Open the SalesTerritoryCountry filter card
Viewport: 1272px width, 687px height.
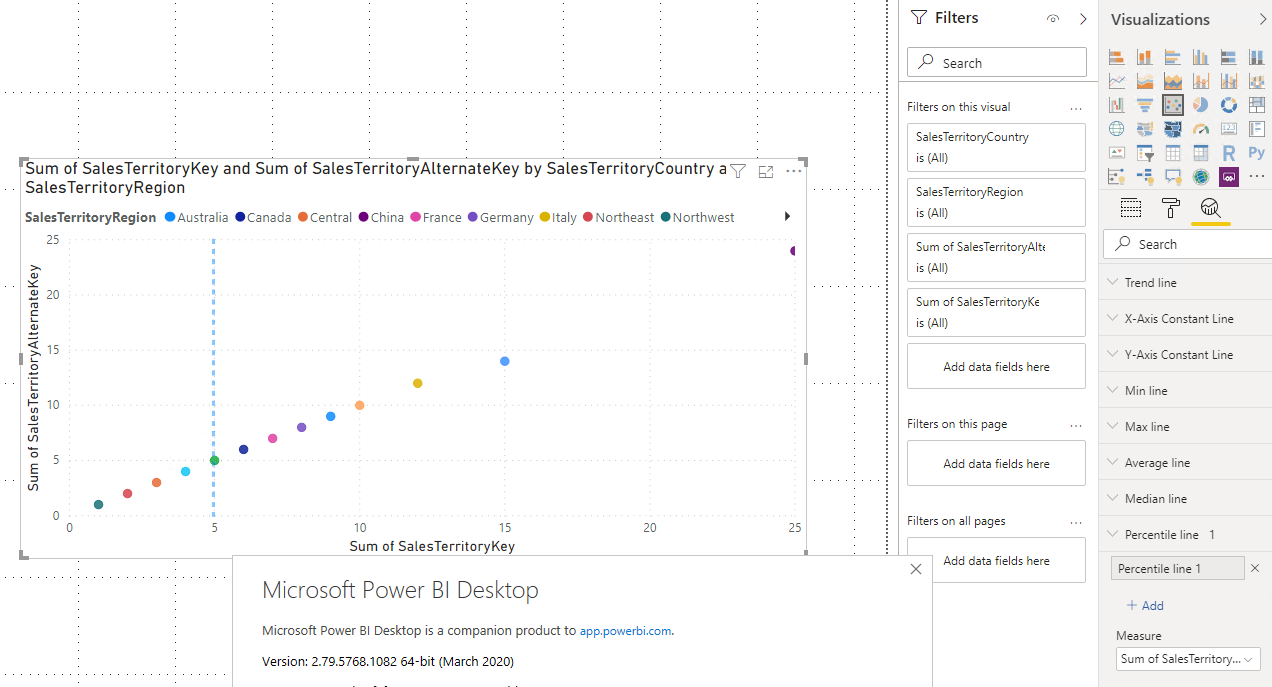pos(996,147)
